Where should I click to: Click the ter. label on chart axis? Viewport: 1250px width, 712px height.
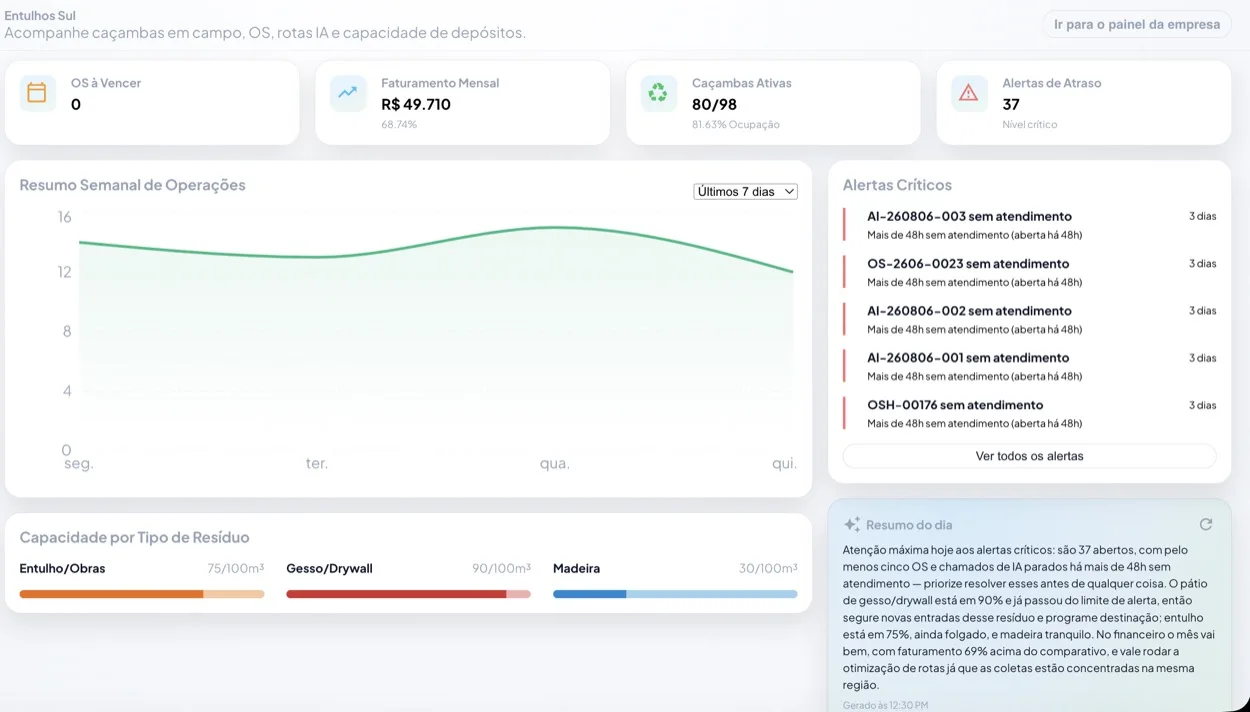click(317, 464)
